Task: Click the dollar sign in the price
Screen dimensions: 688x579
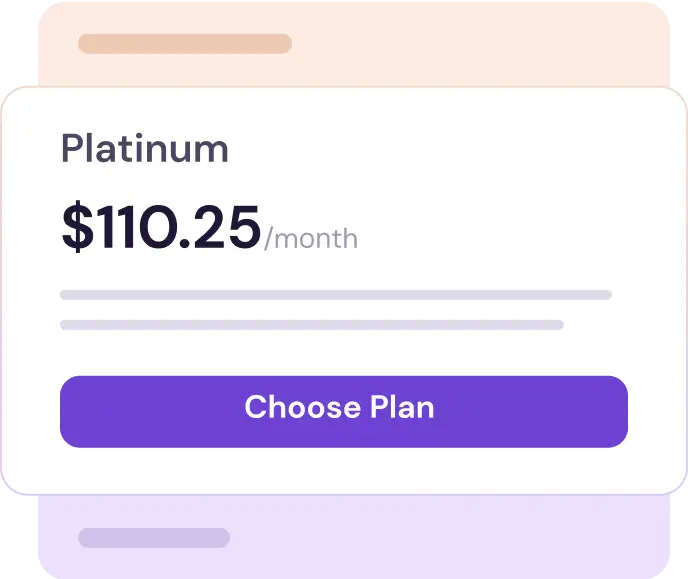Action: 76,227
